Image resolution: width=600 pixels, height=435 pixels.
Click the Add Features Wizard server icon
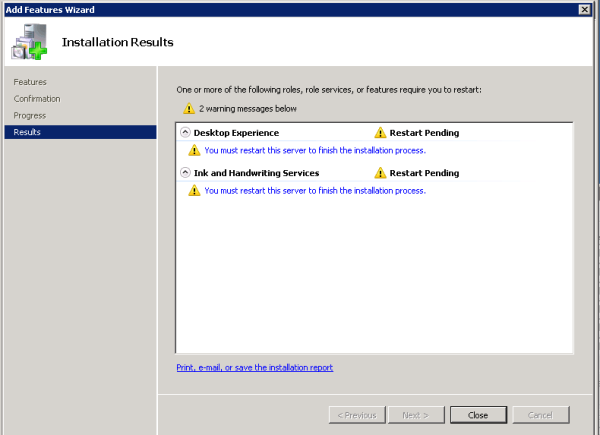(29, 41)
